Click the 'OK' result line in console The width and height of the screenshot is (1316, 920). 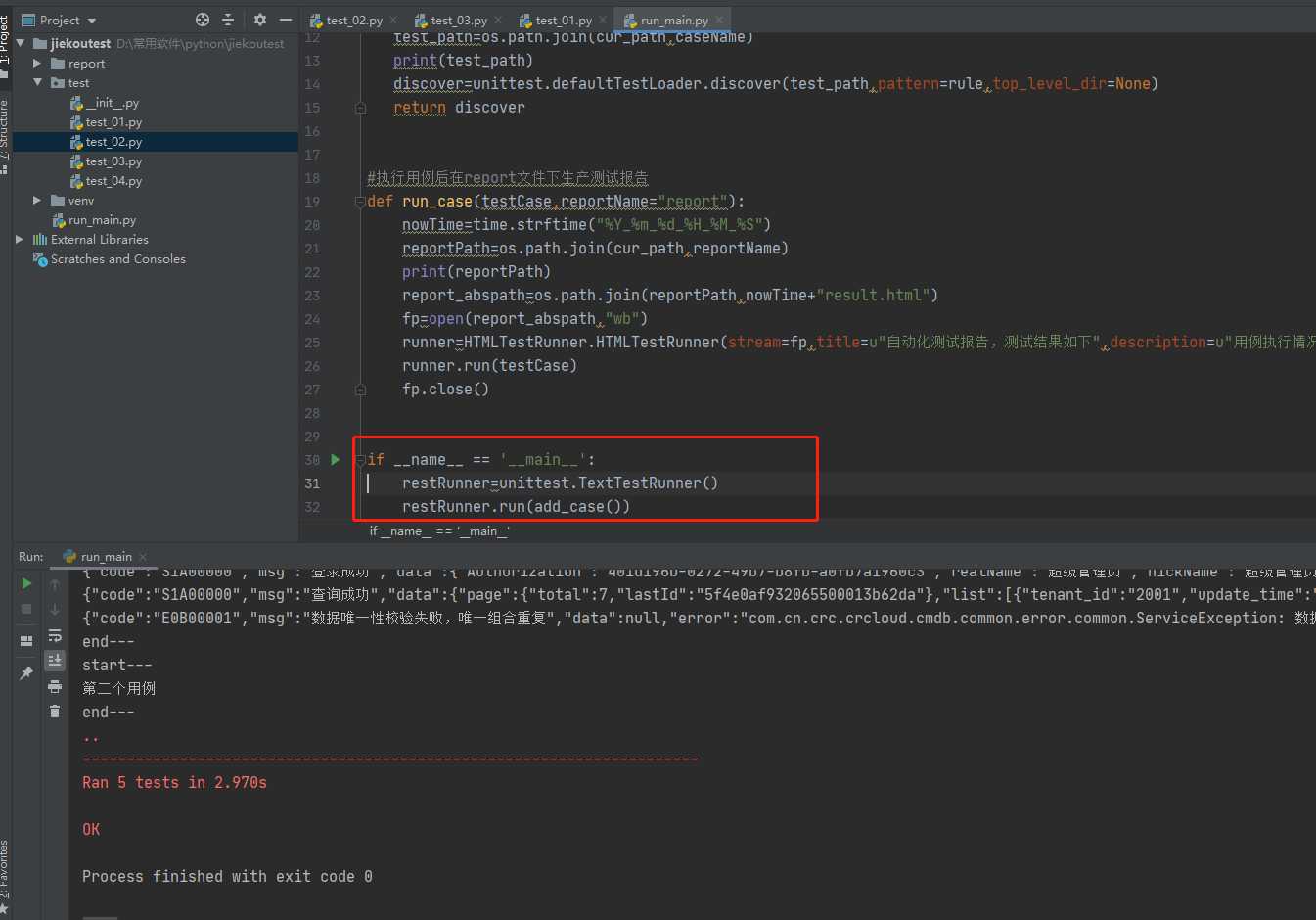tap(91, 829)
